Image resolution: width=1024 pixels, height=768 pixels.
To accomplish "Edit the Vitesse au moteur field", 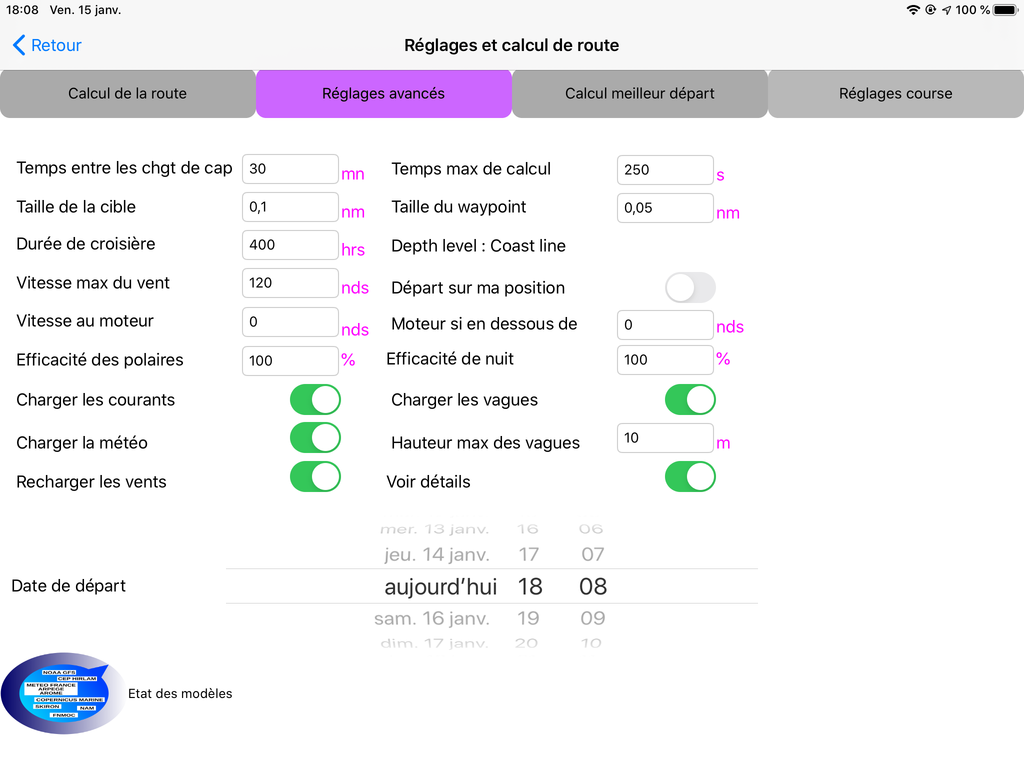I will pyautogui.click(x=290, y=322).
